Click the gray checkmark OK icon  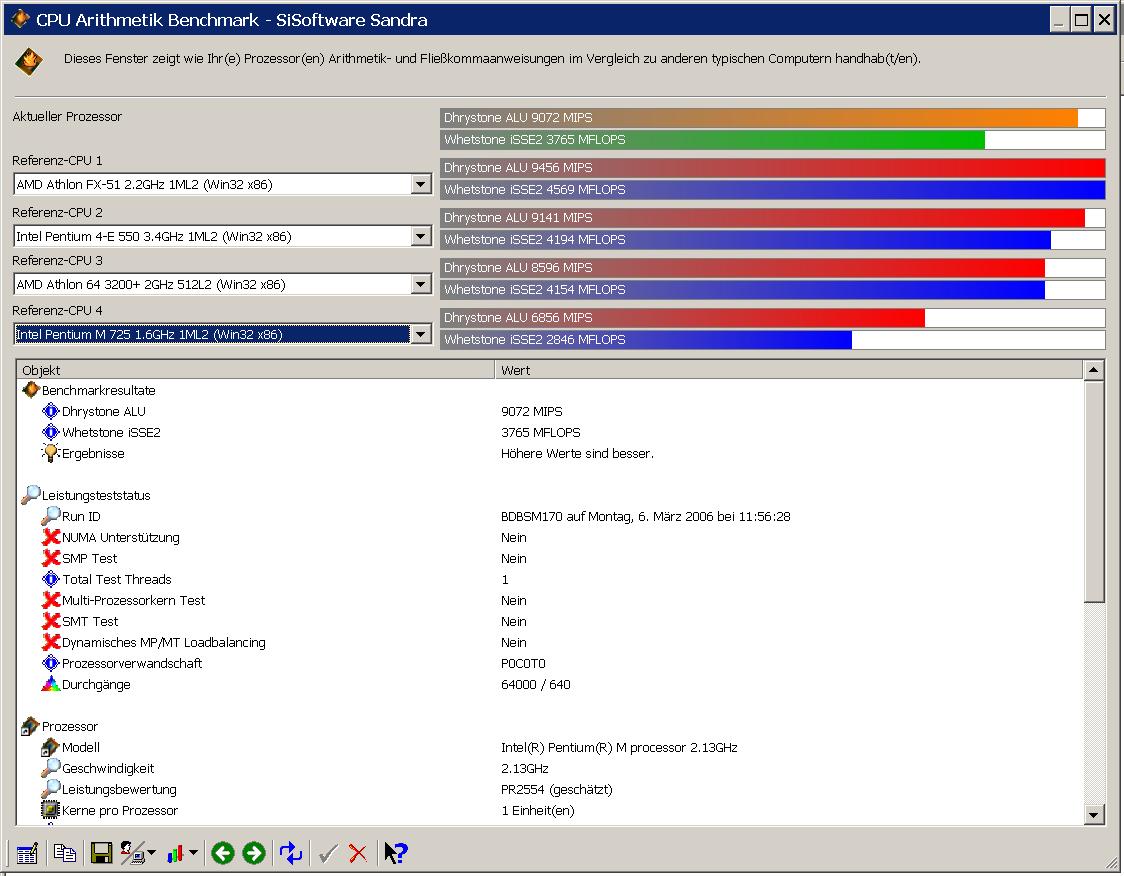click(328, 853)
